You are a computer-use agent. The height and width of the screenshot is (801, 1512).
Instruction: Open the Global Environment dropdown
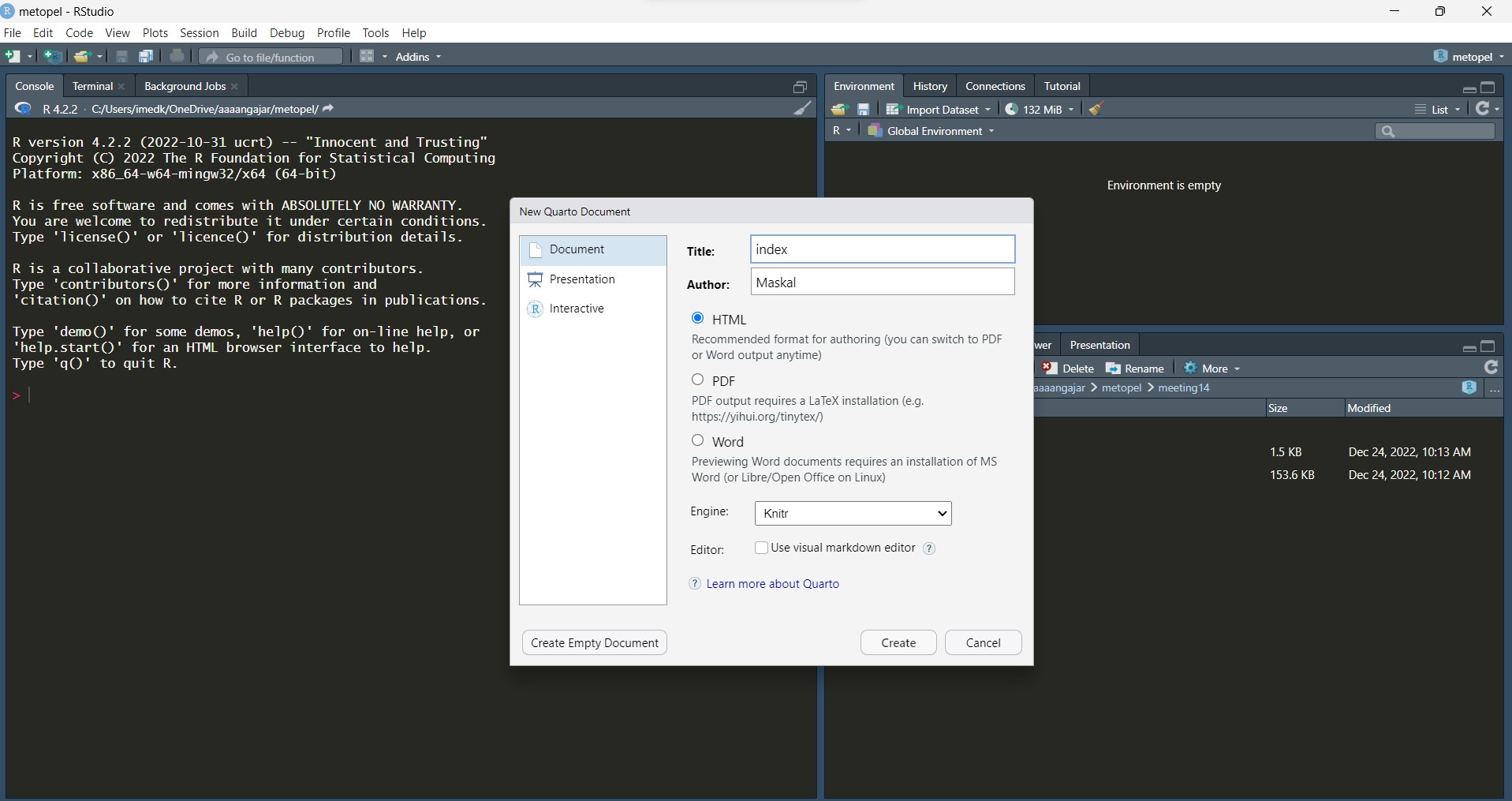point(934,131)
